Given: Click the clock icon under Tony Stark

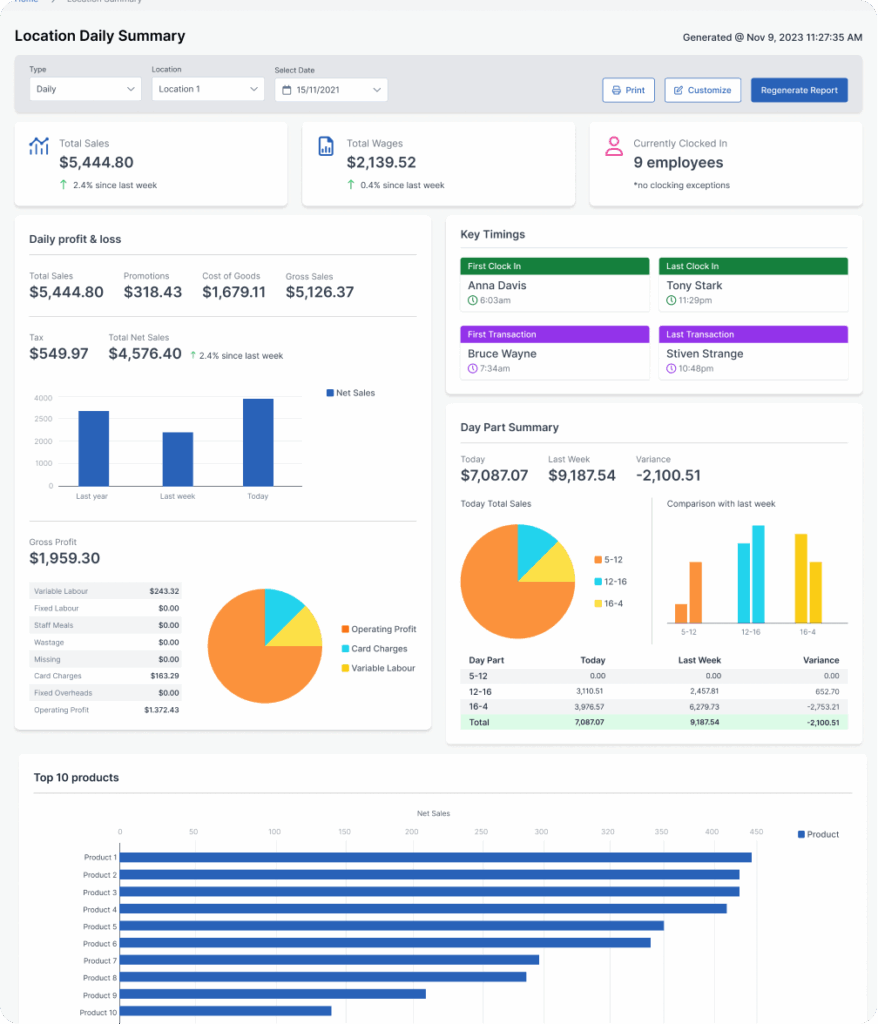Looking at the screenshot, I should click(x=671, y=300).
